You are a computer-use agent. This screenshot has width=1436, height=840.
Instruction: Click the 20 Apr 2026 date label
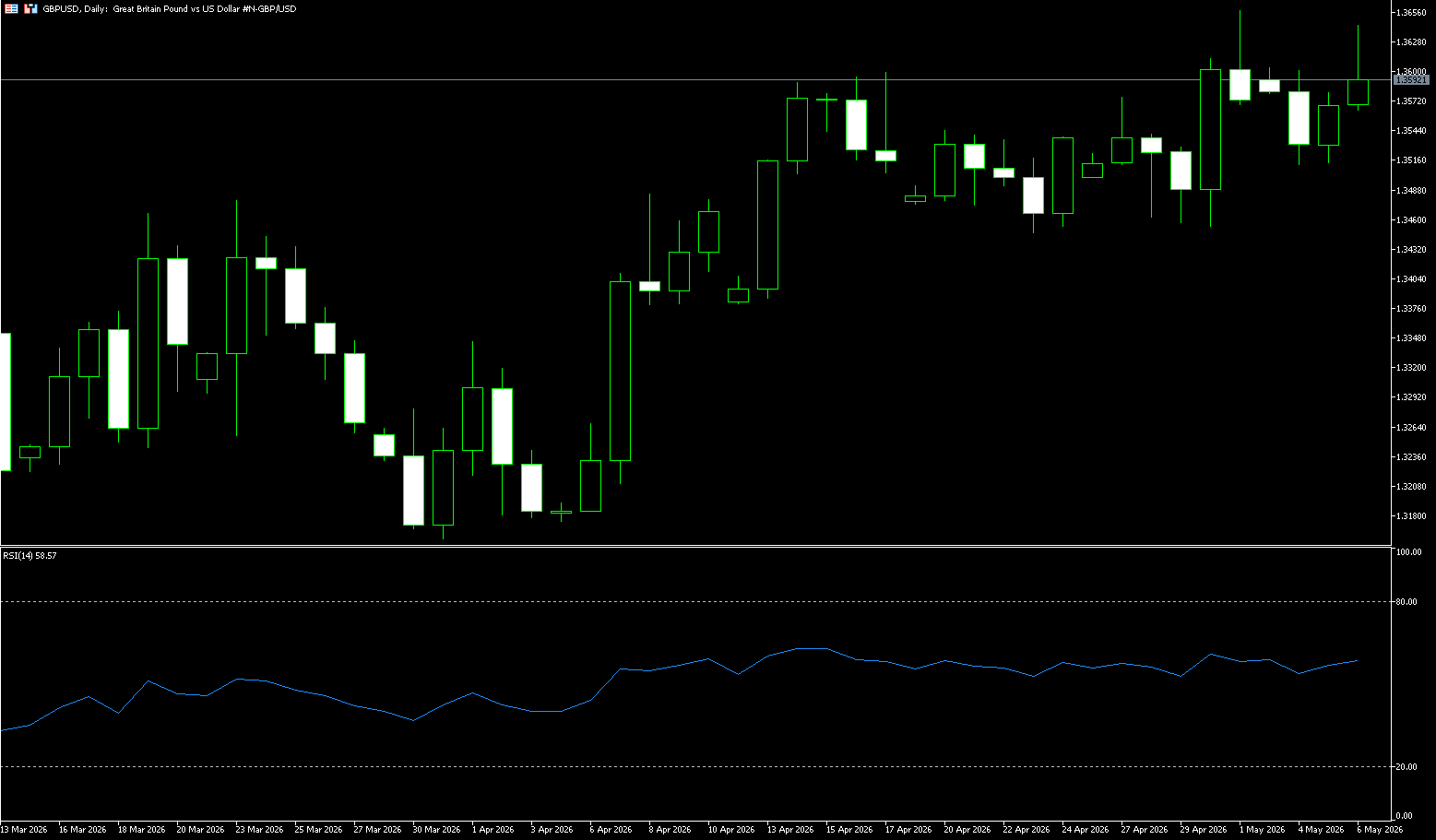tap(967, 829)
